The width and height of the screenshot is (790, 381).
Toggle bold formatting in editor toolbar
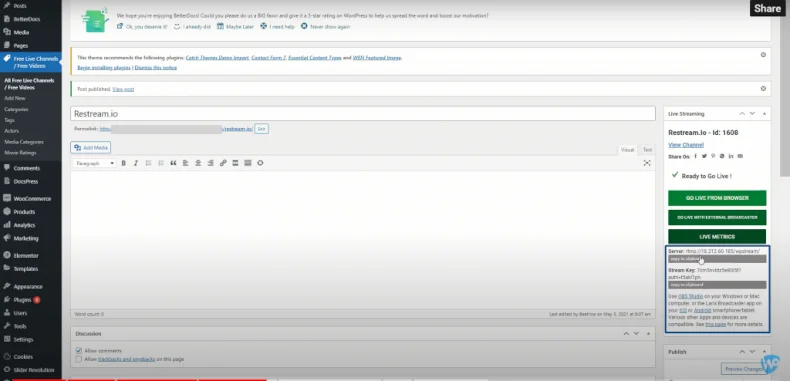pos(124,163)
